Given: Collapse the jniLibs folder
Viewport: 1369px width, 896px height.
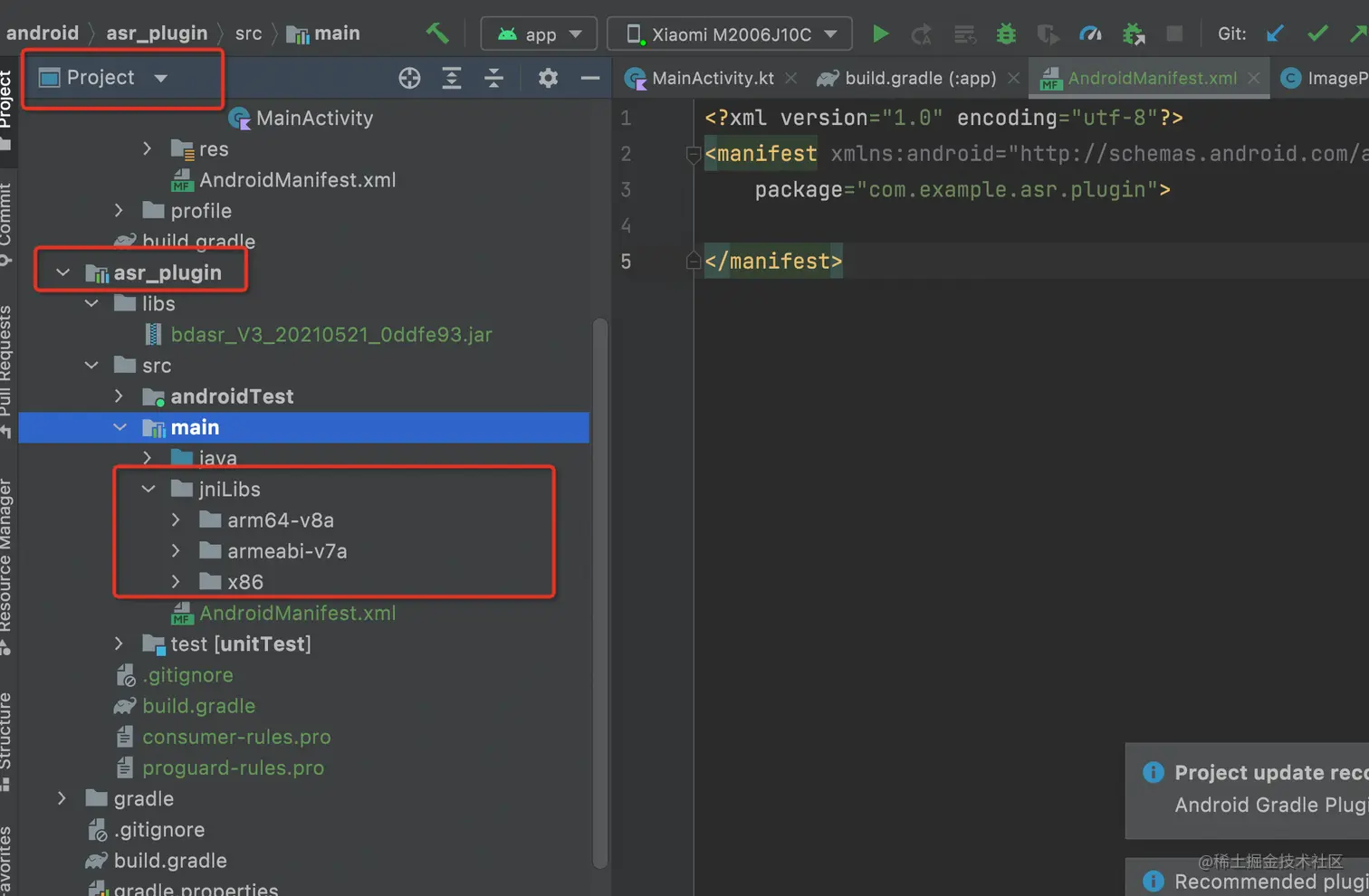Looking at the screenshot, I should (x=148, y=489).
